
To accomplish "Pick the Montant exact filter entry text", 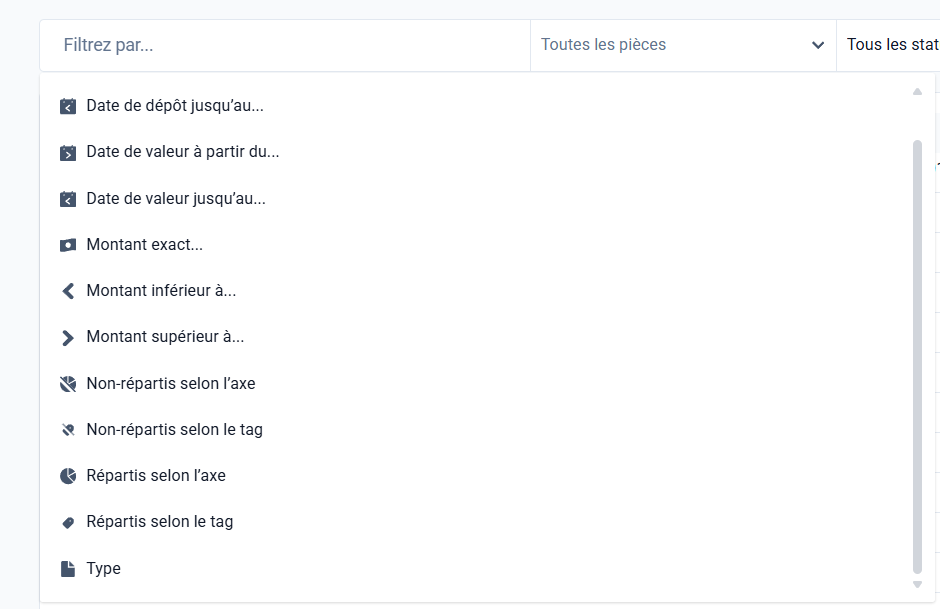I will click(x=145, y=245).
